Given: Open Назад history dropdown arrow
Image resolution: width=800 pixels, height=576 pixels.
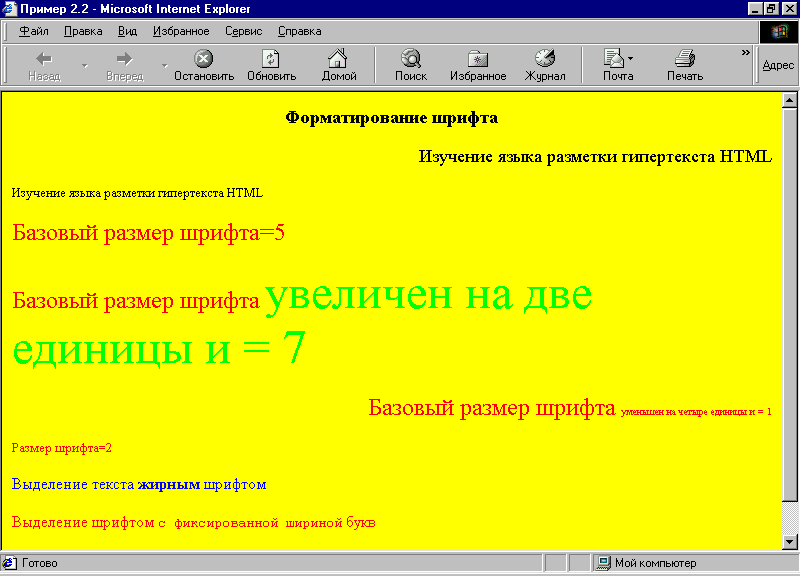Looking at the screenshot, I should 85,66.
